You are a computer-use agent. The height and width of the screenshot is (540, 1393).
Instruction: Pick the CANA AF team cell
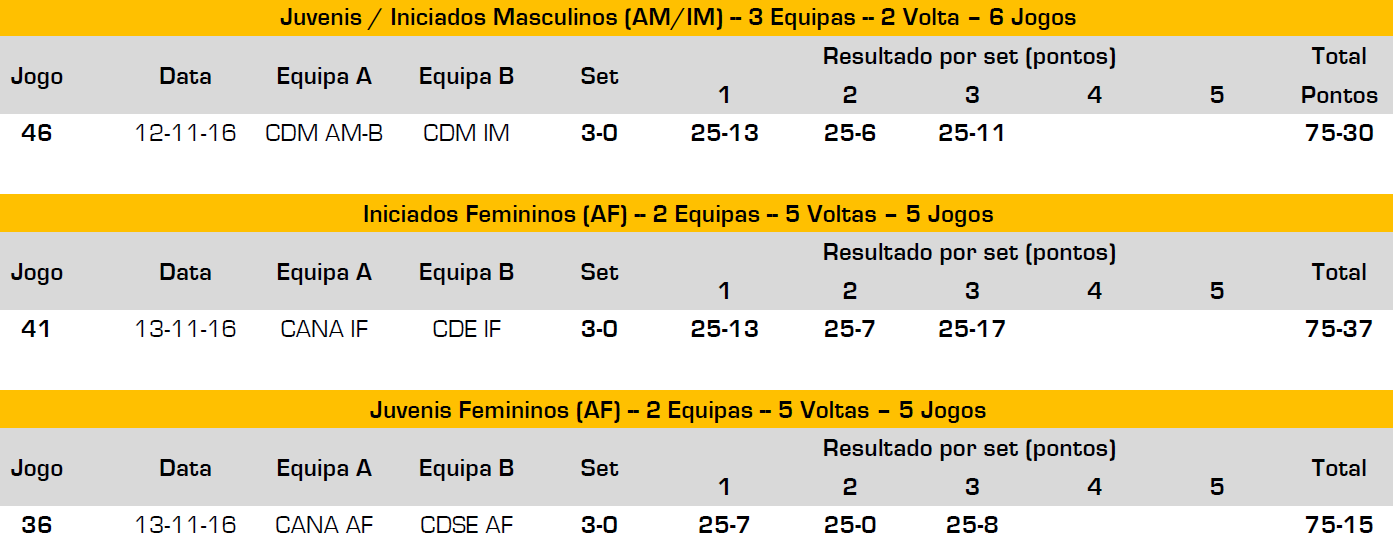(324, 525)
